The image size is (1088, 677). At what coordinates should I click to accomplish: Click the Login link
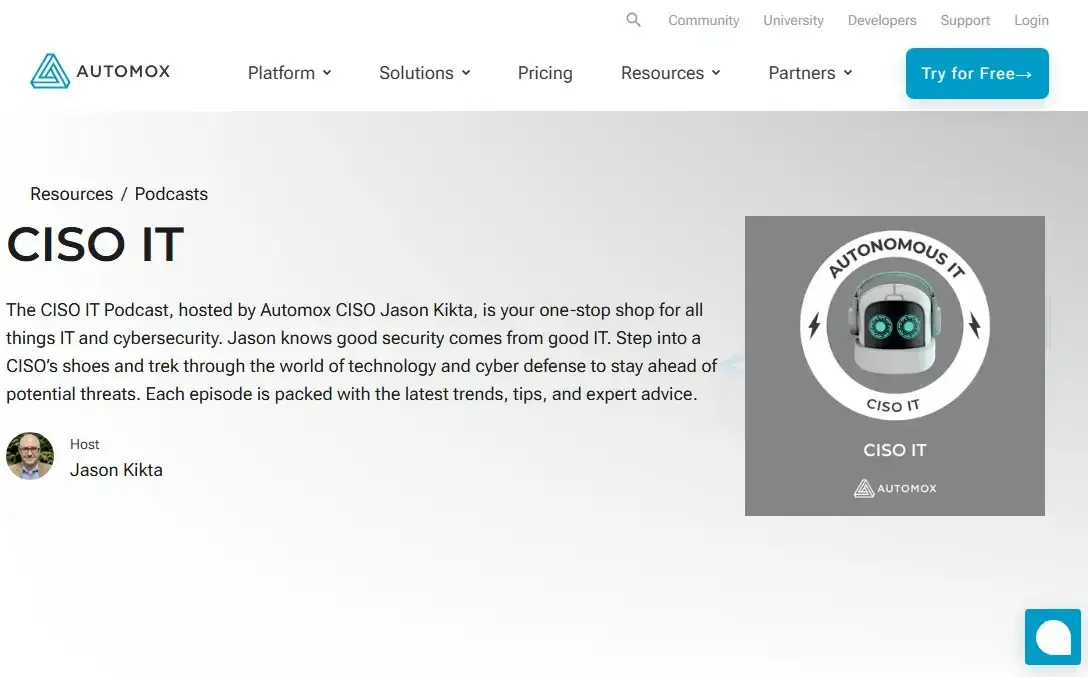click(1031, 21)
